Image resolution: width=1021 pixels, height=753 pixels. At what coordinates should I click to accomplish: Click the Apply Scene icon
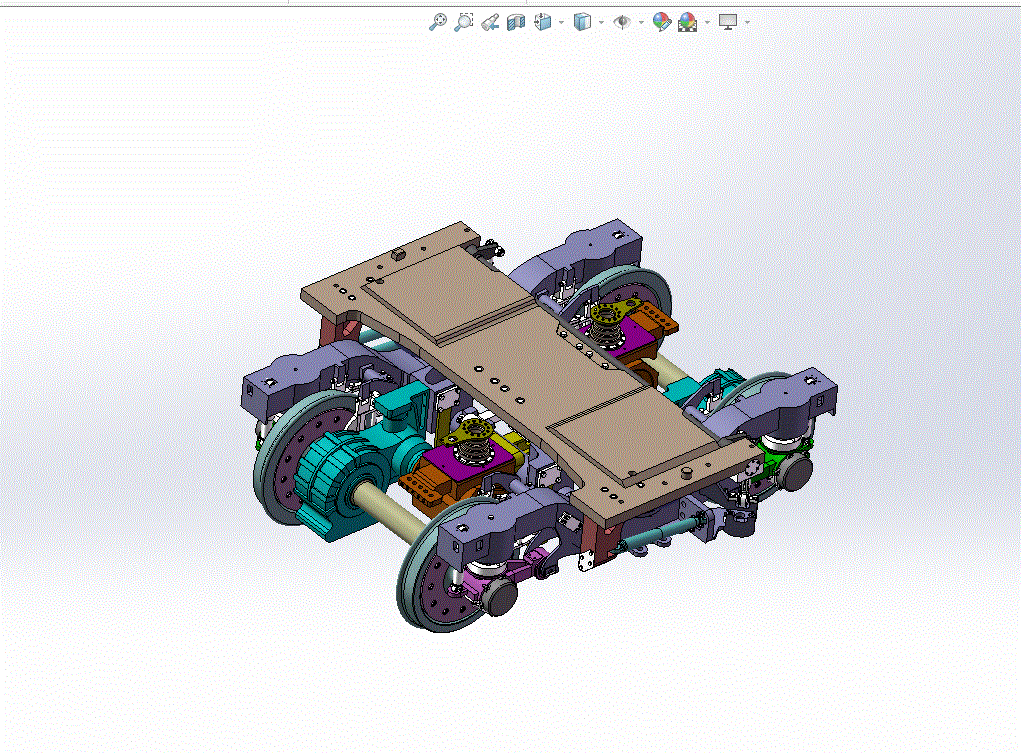pyautogui.click(x=688, y=22)
